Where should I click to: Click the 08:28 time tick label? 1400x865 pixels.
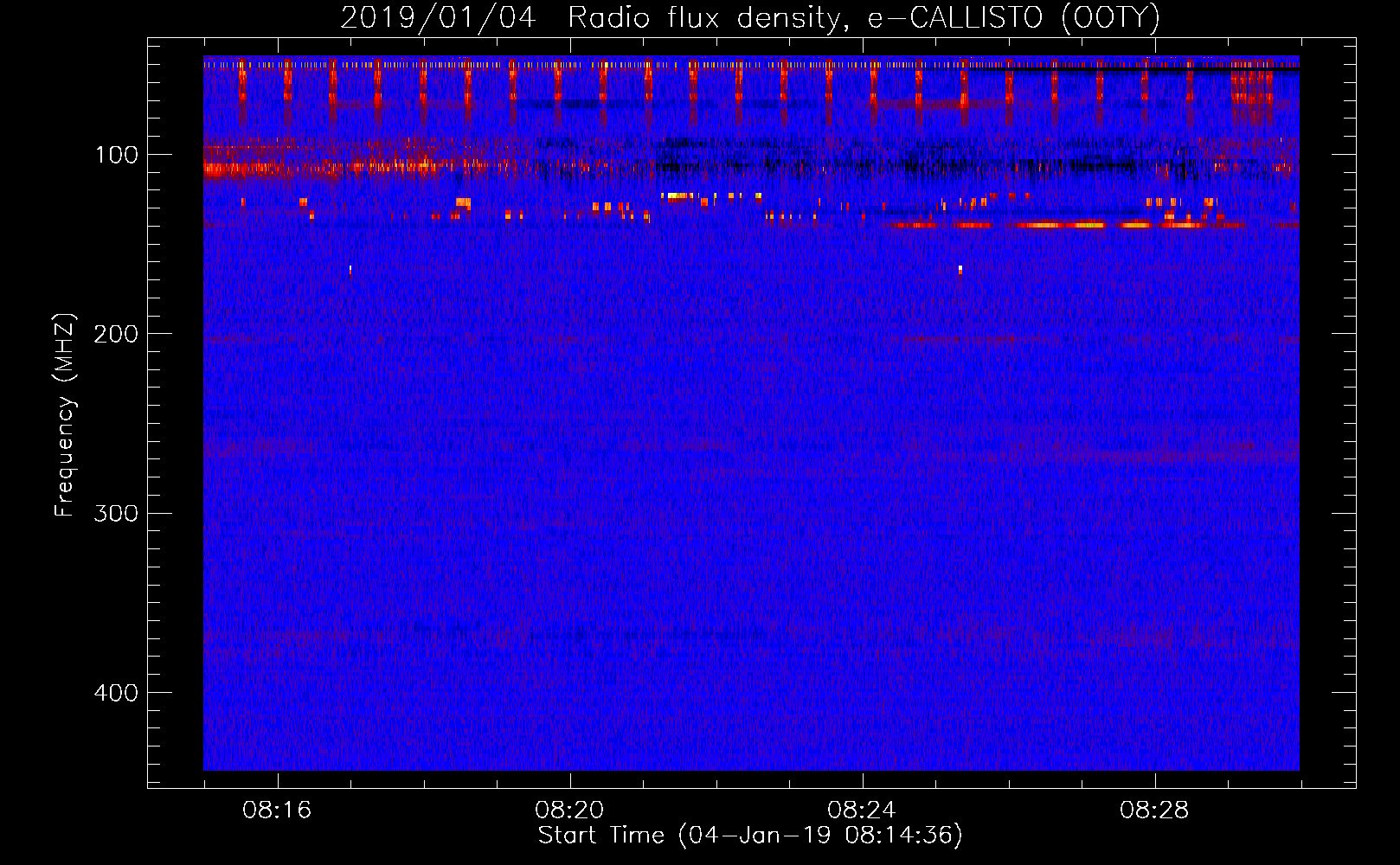[x=1154, y=811]
